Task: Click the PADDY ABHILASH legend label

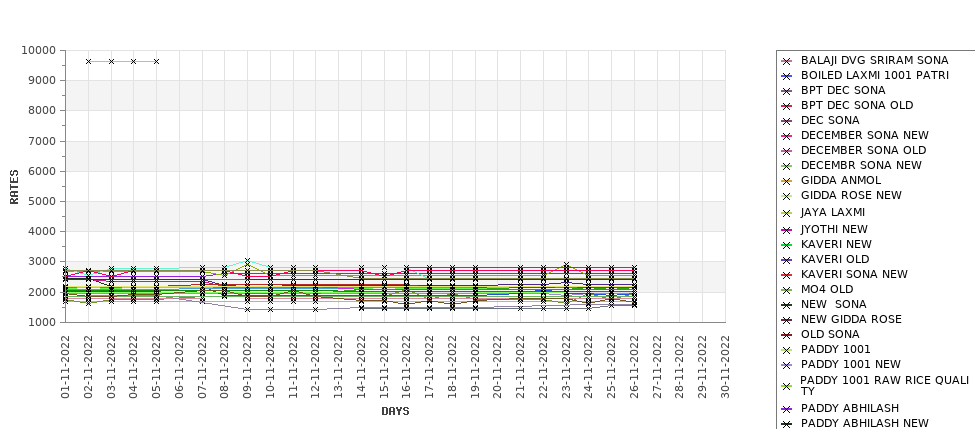Action: [x=849, y=408]
